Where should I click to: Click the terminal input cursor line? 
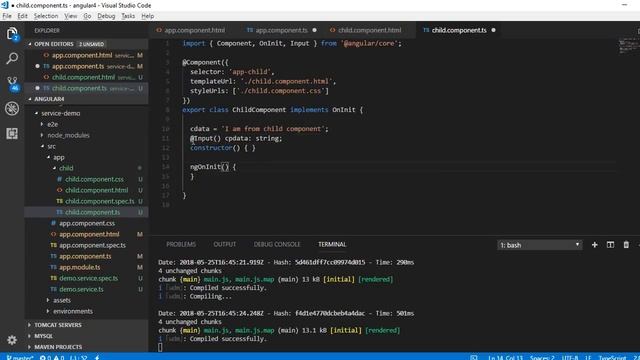(160, 347)
